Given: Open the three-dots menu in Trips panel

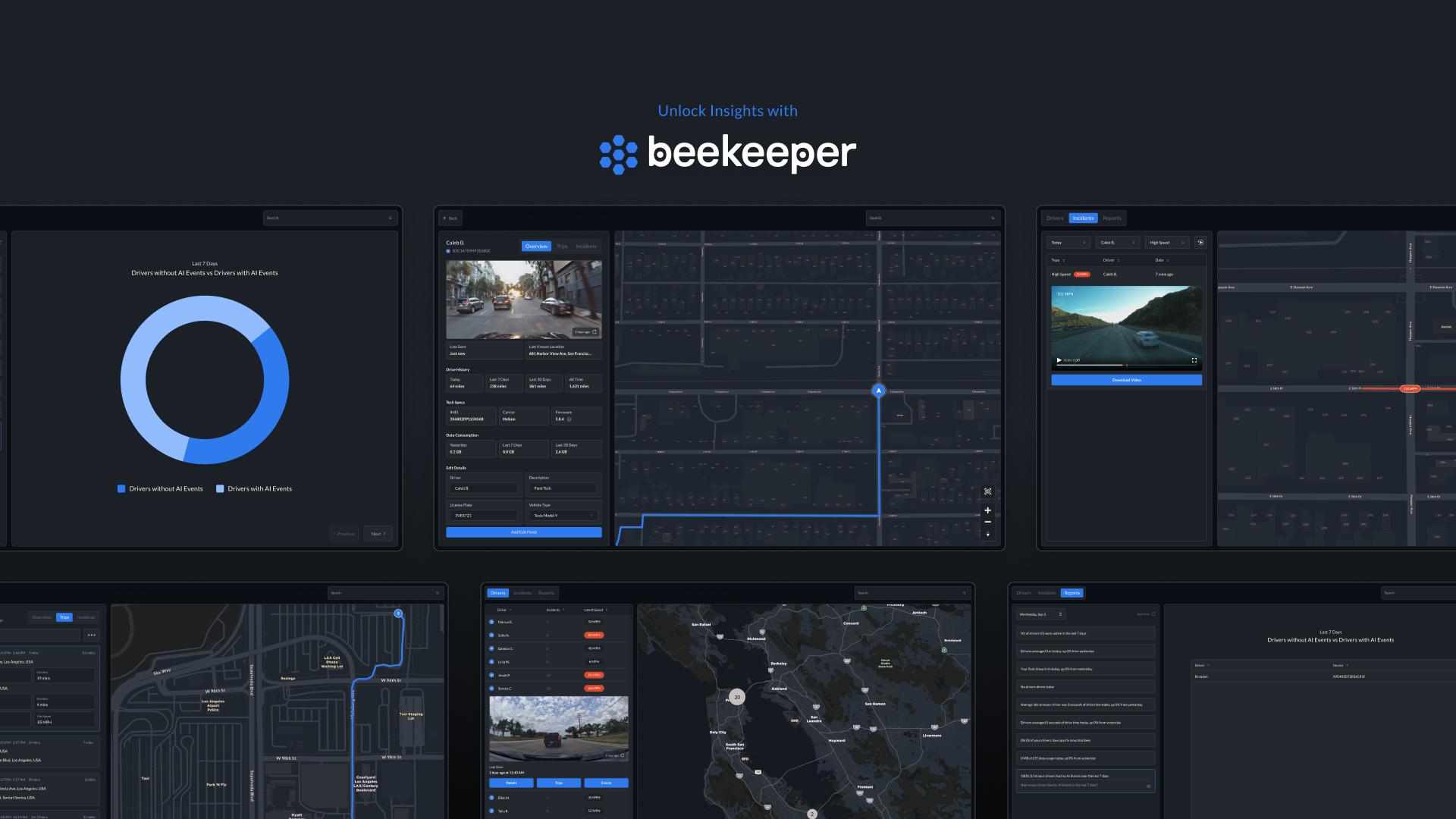Looking at the screenshot, I should 92,635.
